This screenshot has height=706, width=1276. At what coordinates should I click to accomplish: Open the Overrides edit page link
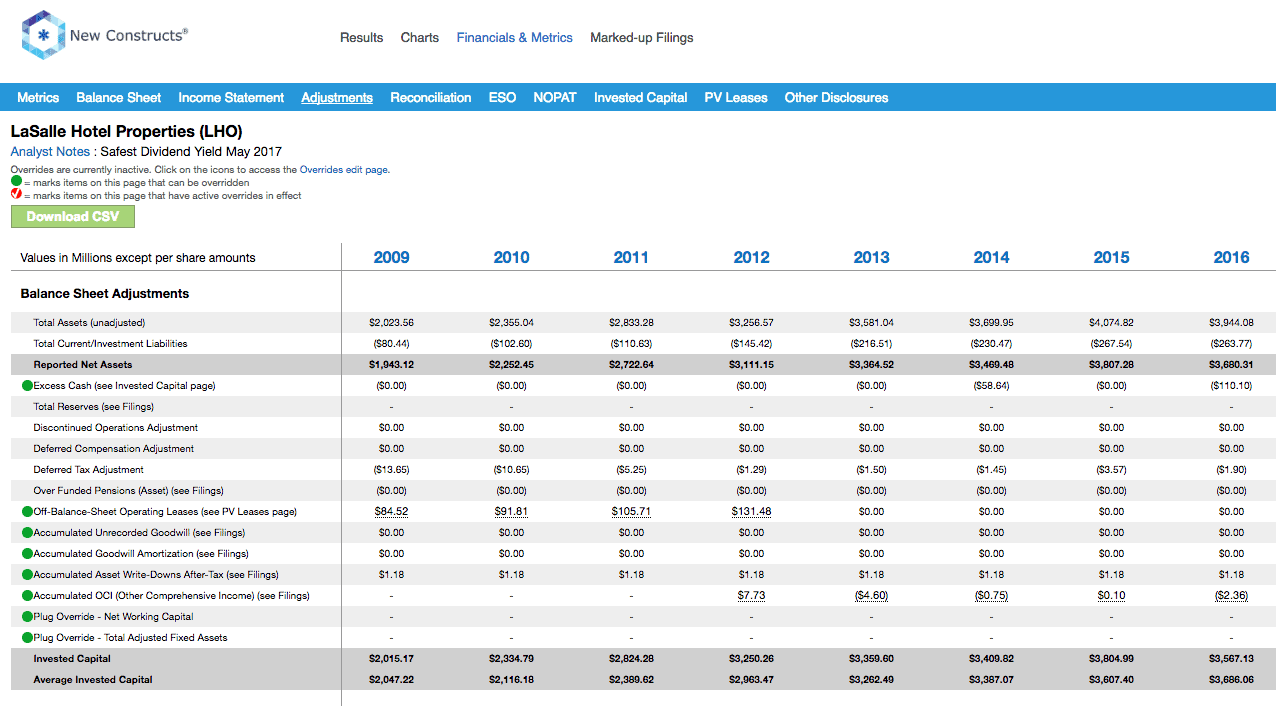[344, 170]
